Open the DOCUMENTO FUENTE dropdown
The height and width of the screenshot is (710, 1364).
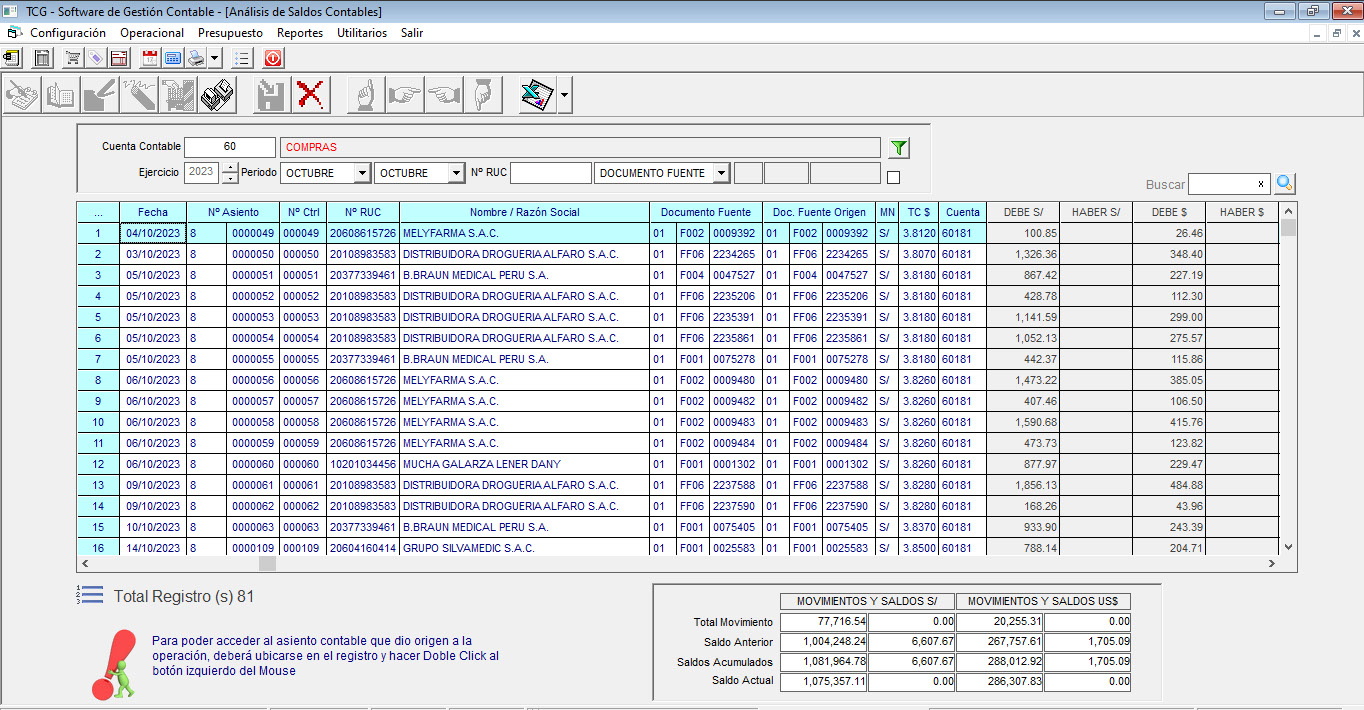[x=721, y=173]
